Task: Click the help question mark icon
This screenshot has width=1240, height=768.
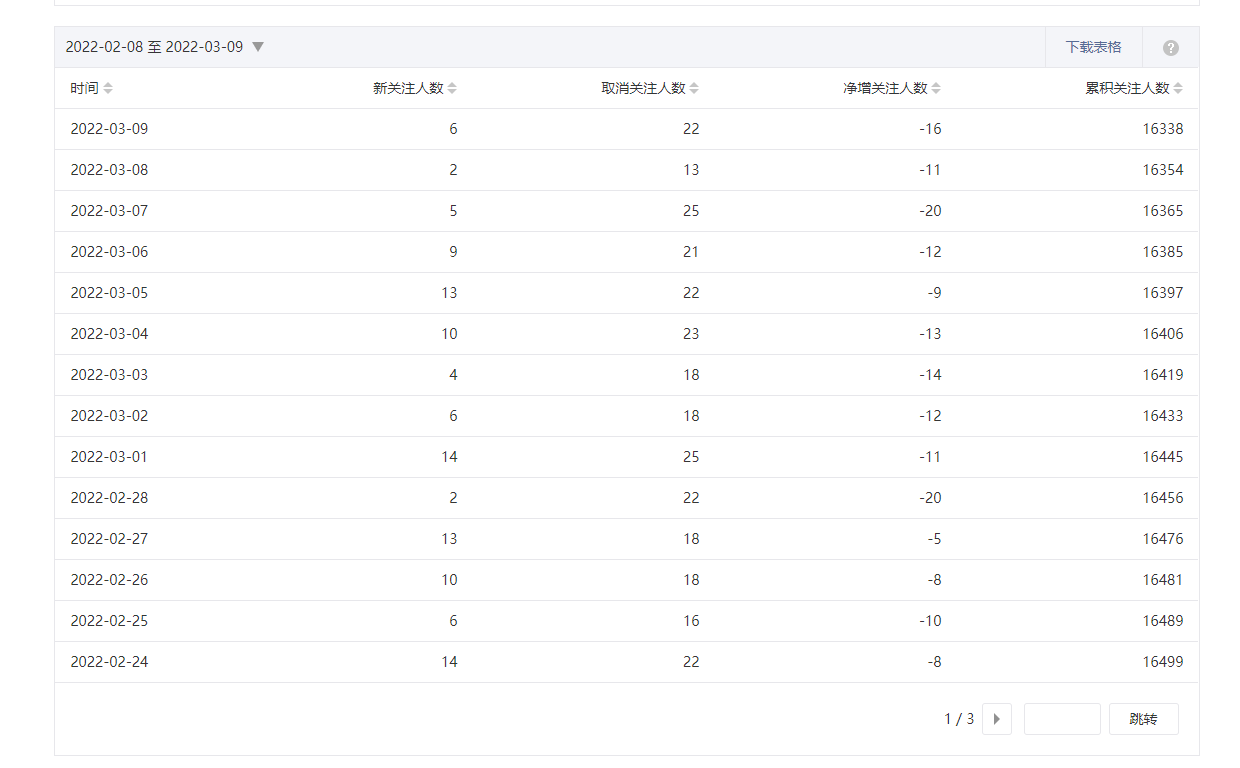Action: [x=1170, y=48]
